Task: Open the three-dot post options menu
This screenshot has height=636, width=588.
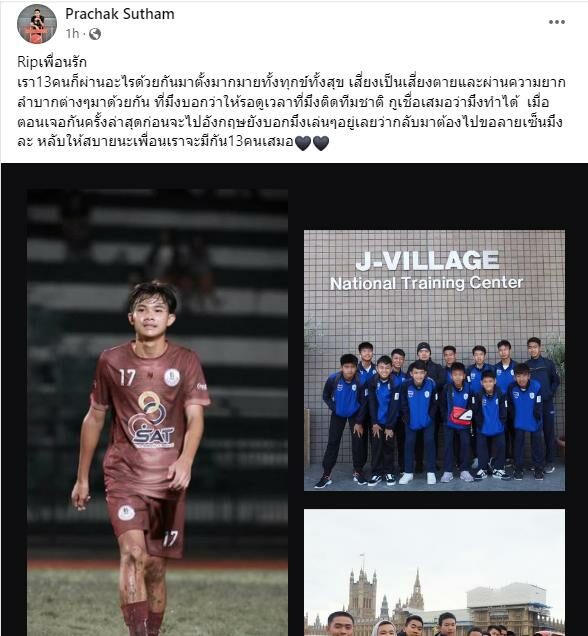Action: (557, 22)
